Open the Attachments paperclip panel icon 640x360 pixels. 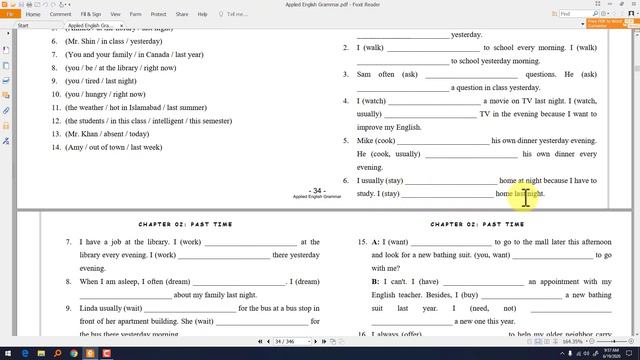(6, 111)
